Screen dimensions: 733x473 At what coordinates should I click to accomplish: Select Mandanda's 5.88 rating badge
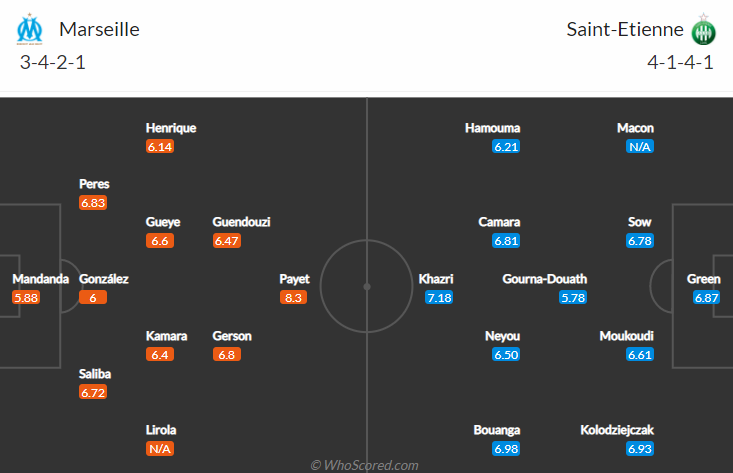(26, 297)
